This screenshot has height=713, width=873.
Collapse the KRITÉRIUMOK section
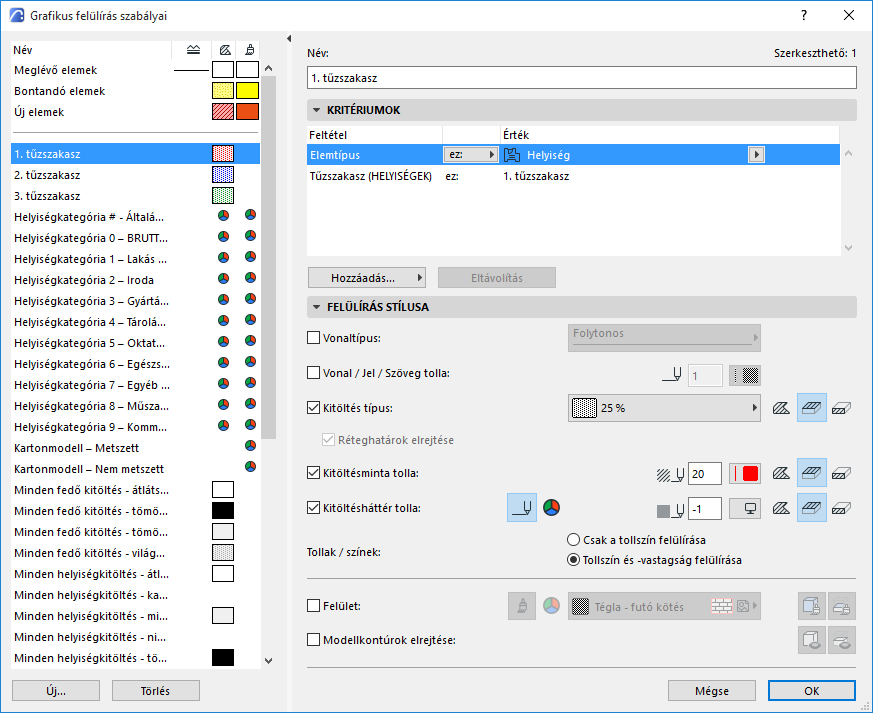[x=317, y=110]
